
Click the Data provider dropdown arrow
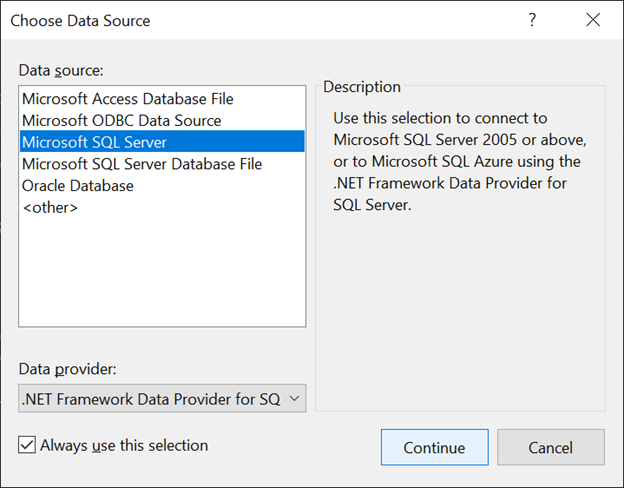pyautogui.click(x=294, y=399)
